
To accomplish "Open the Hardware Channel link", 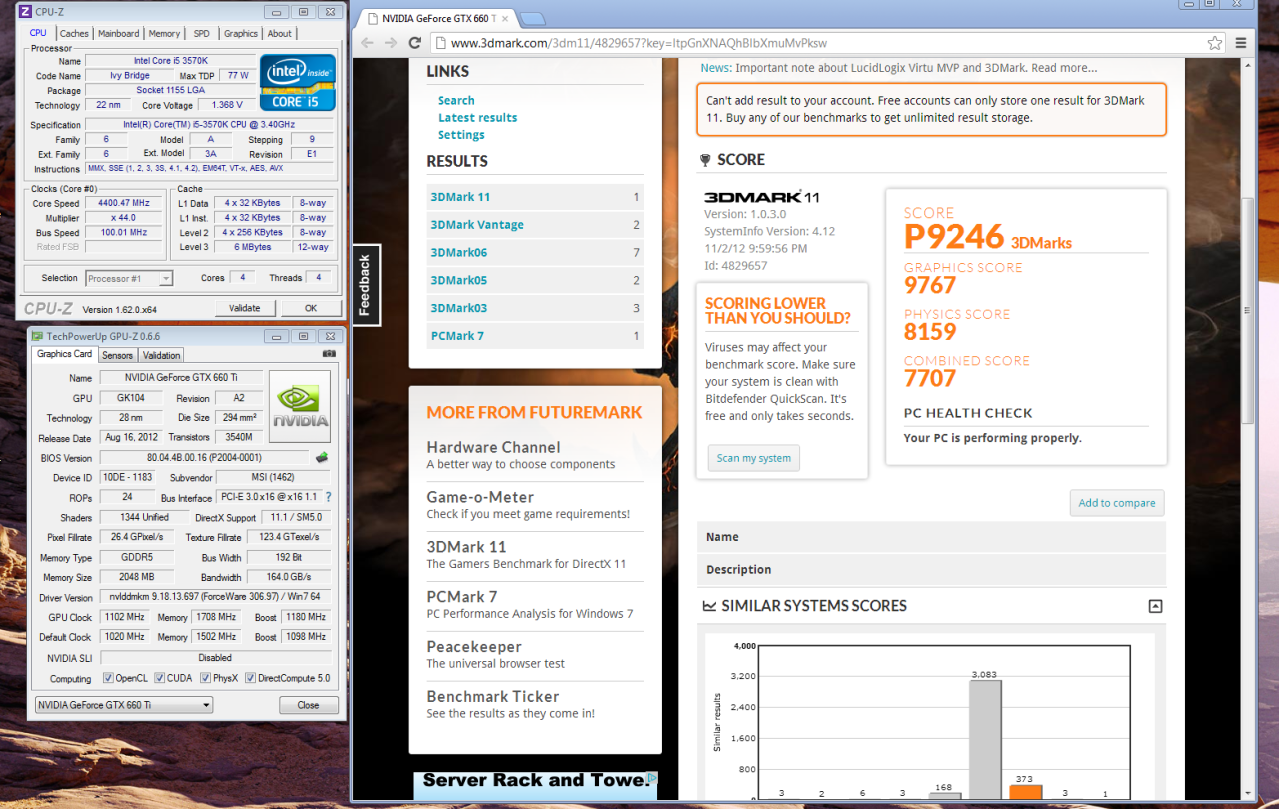I will coord(493,447).
